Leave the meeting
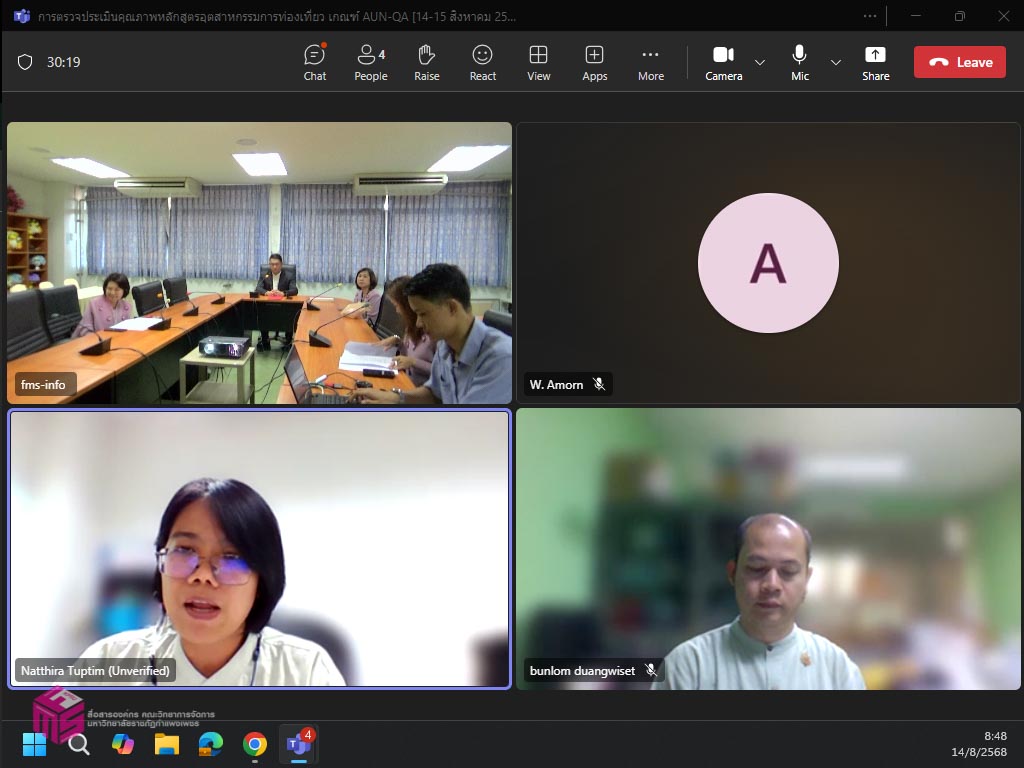The width and height of the screenshot is (1024, 768). tap(959, 62)
